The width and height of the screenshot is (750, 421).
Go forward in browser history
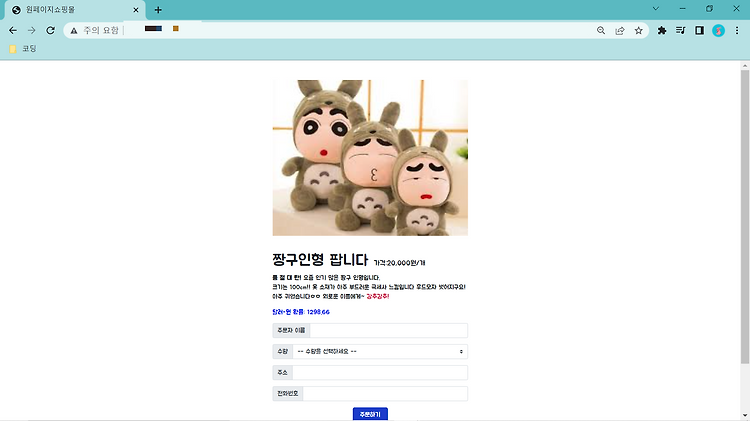click(x=32, y=30)
